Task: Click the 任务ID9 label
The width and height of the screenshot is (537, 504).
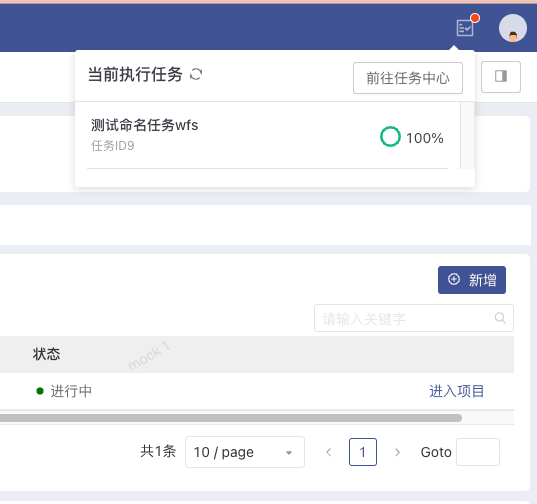Action: pyautogui.click(x=113, y=146)
